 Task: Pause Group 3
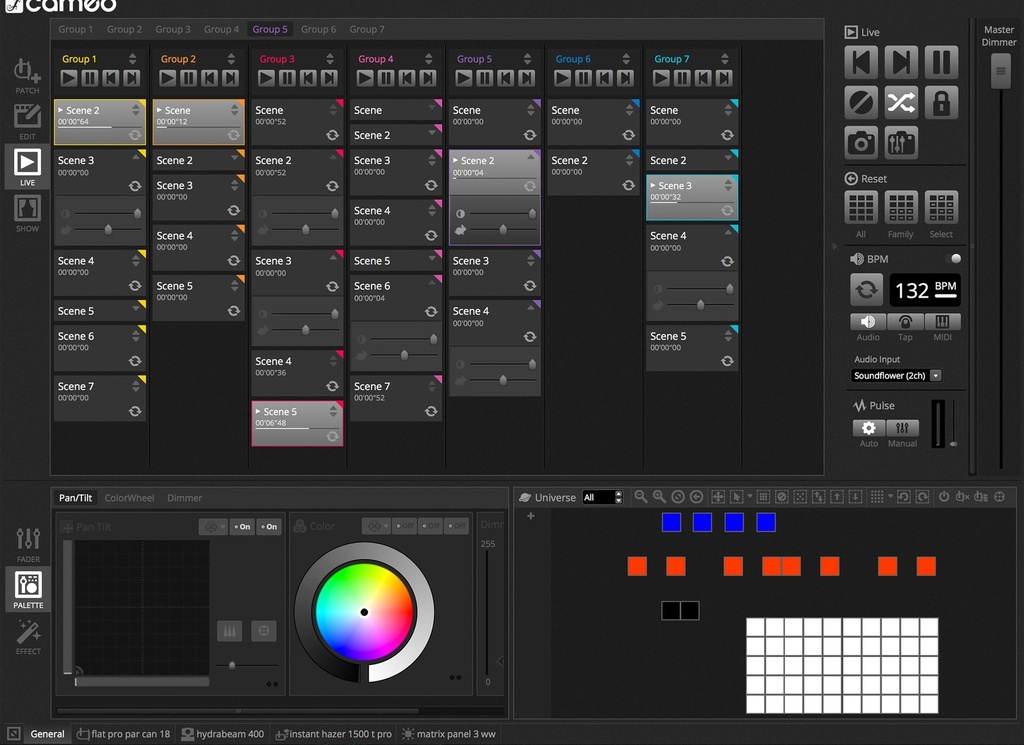pyautogui.click(x=287, y=78)
